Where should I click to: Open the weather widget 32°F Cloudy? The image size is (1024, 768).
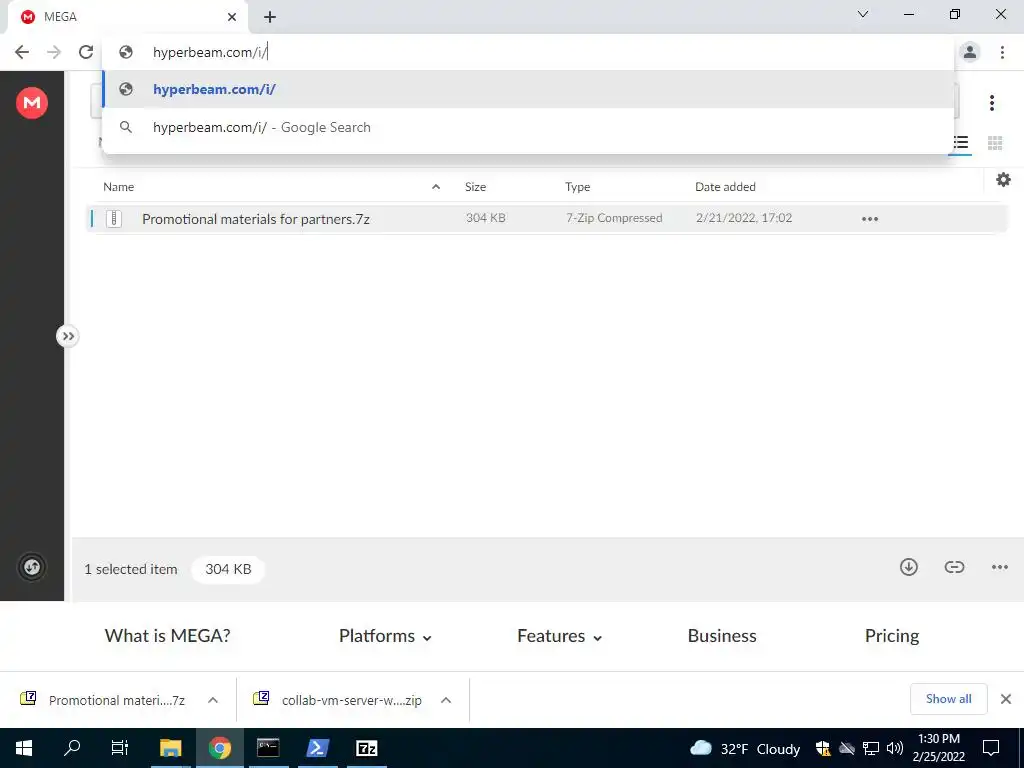745,748
